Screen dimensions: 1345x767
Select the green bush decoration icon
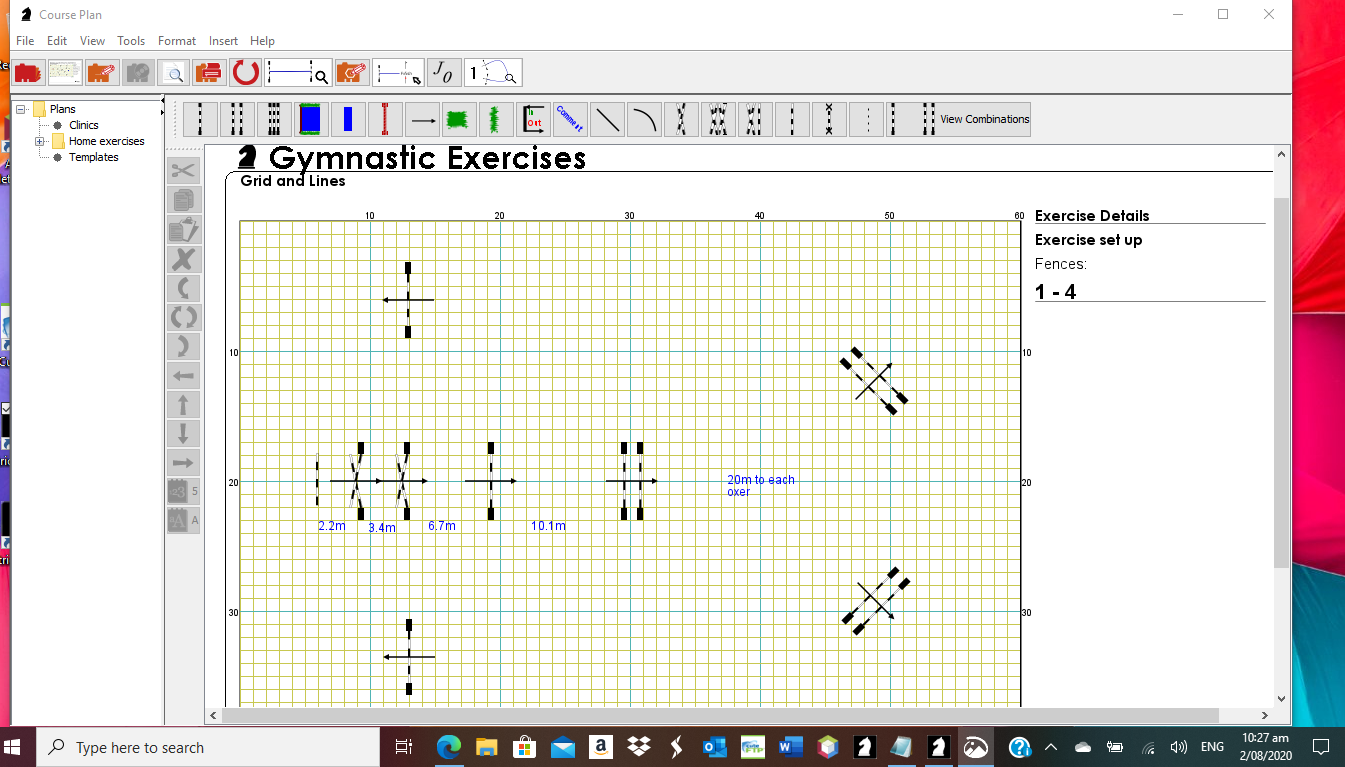pos(457,120)
